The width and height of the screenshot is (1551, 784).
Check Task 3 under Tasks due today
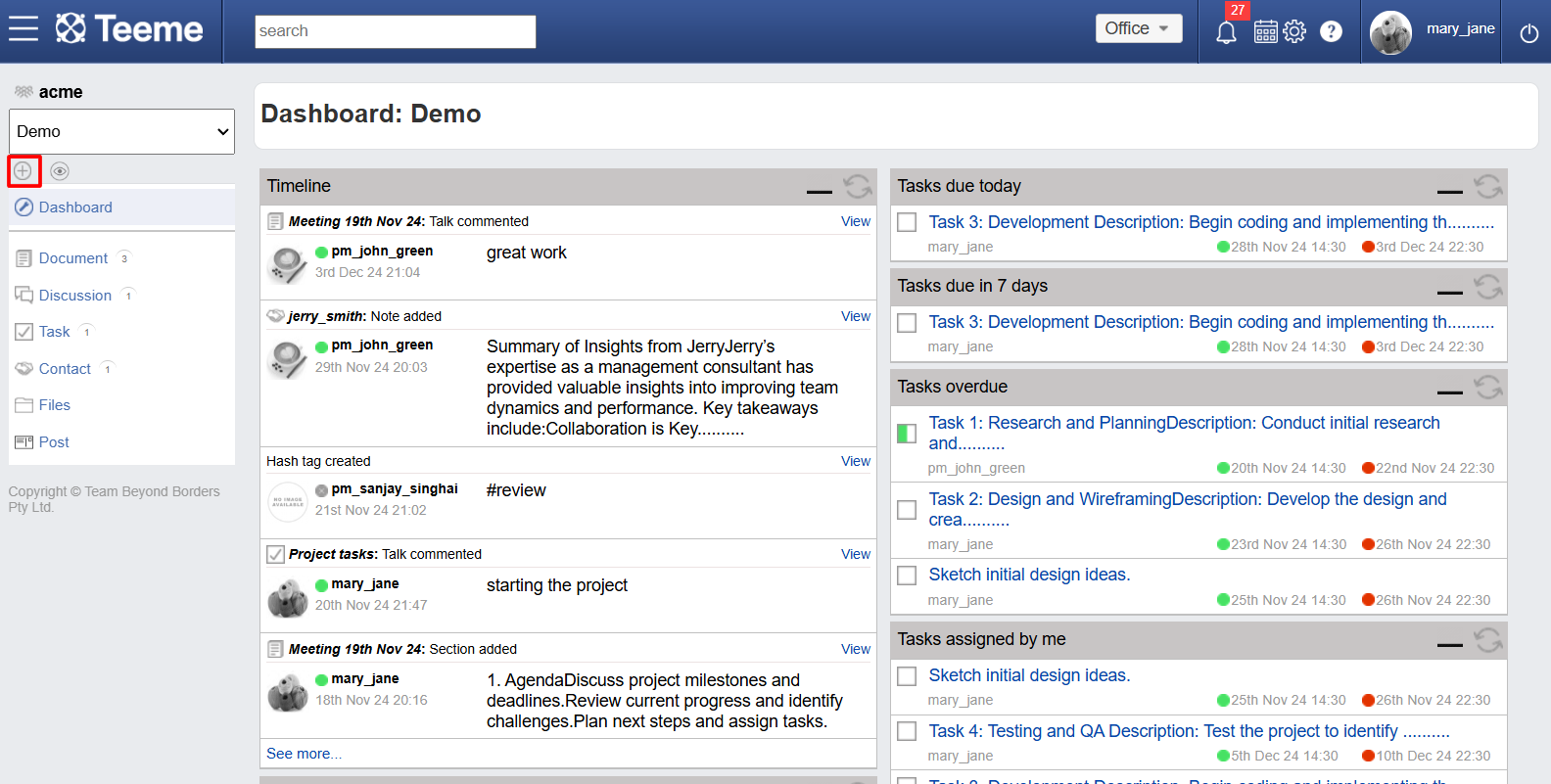coord(908,222)
